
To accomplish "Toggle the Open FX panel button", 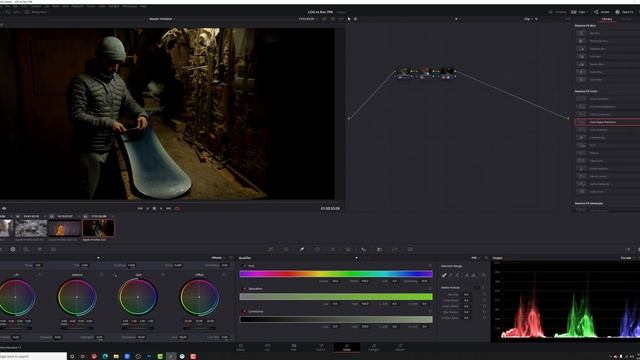I will [x=625, y=12].
